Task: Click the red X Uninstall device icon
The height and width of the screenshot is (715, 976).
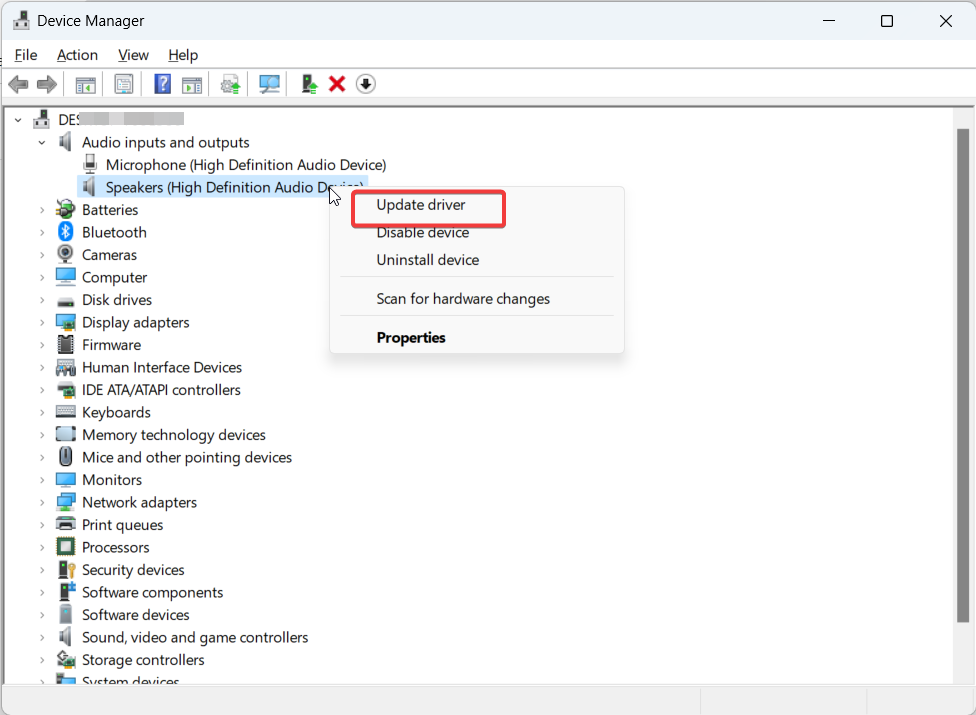Action: tap(337, 84)
